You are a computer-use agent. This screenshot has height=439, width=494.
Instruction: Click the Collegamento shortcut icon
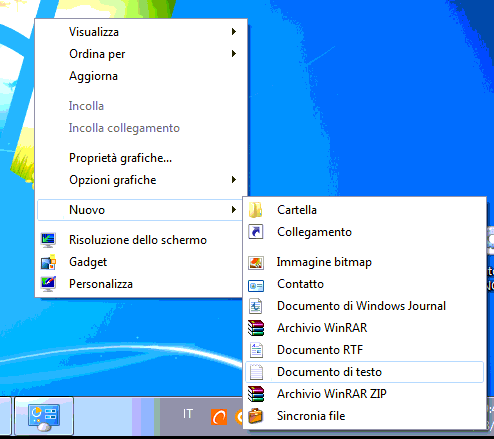pyautogui.click(x=256, y=232)
